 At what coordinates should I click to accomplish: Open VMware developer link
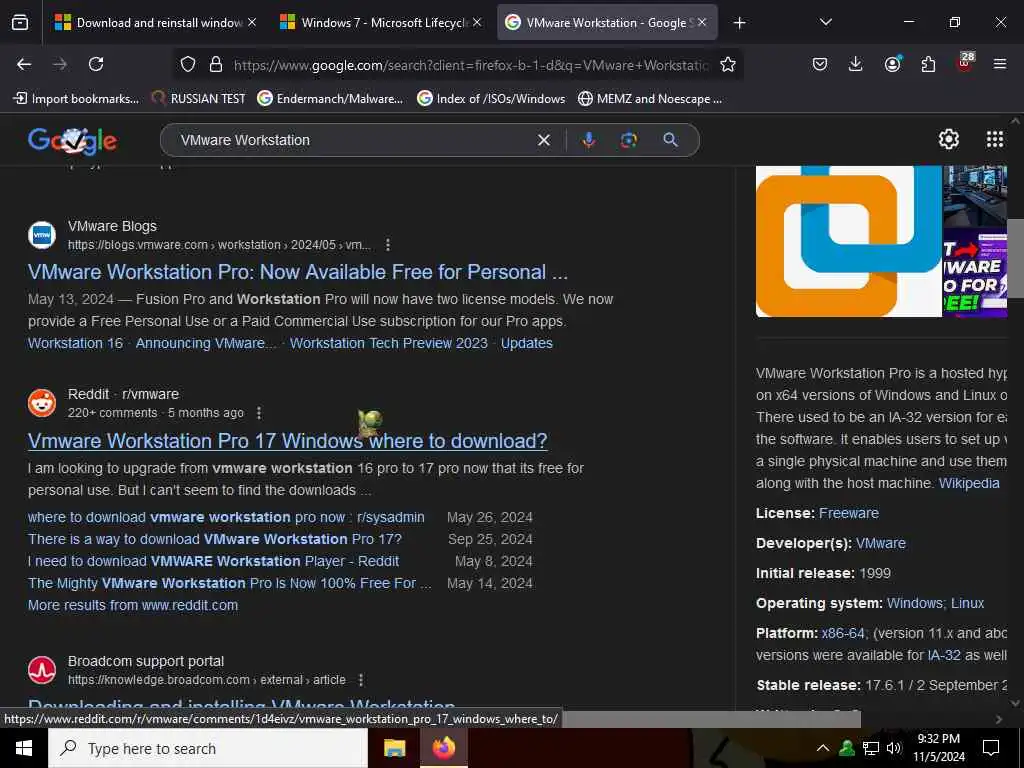[x=880, y=543]
